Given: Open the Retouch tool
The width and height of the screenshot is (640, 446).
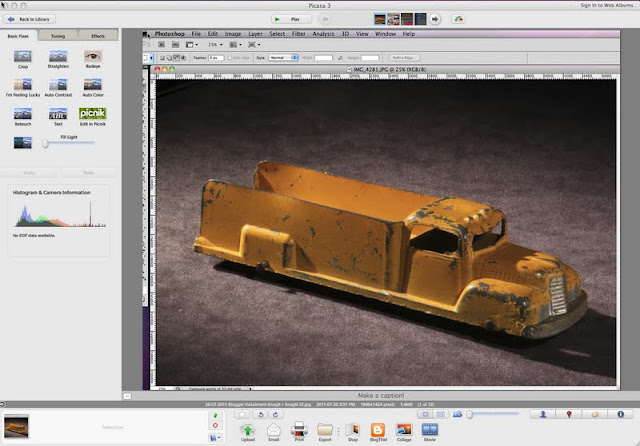Looking at the screenshot, I should (23, 114).
